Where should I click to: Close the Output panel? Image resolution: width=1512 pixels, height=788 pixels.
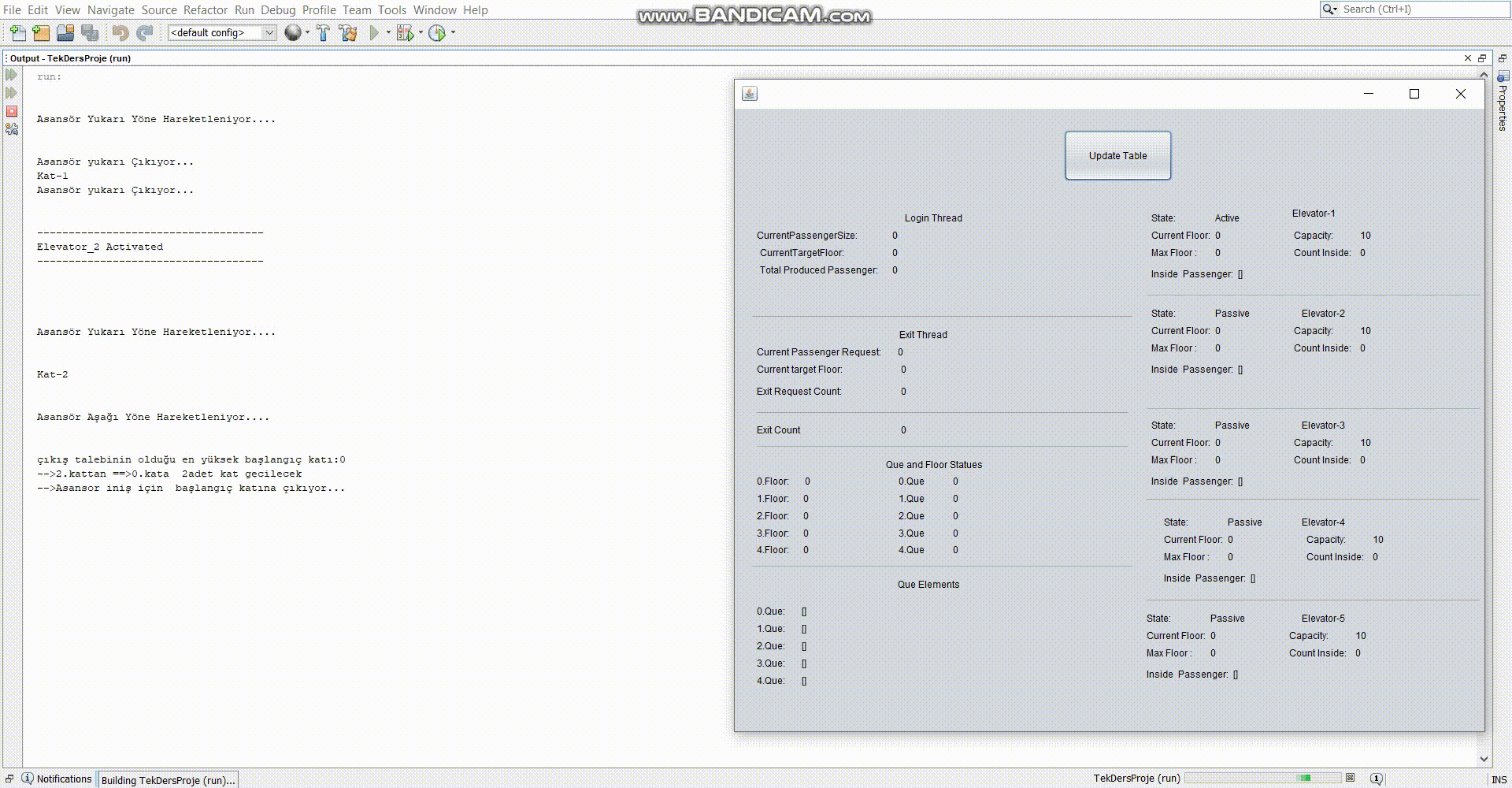[1467, 58]
